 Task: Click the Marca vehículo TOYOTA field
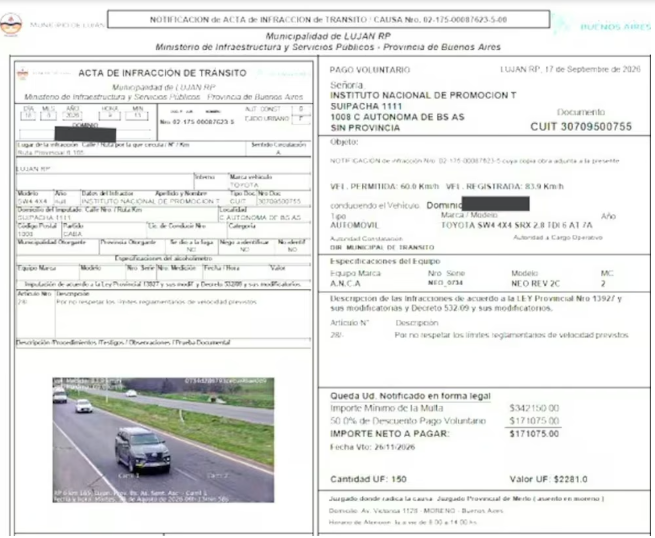click(269, 185)
